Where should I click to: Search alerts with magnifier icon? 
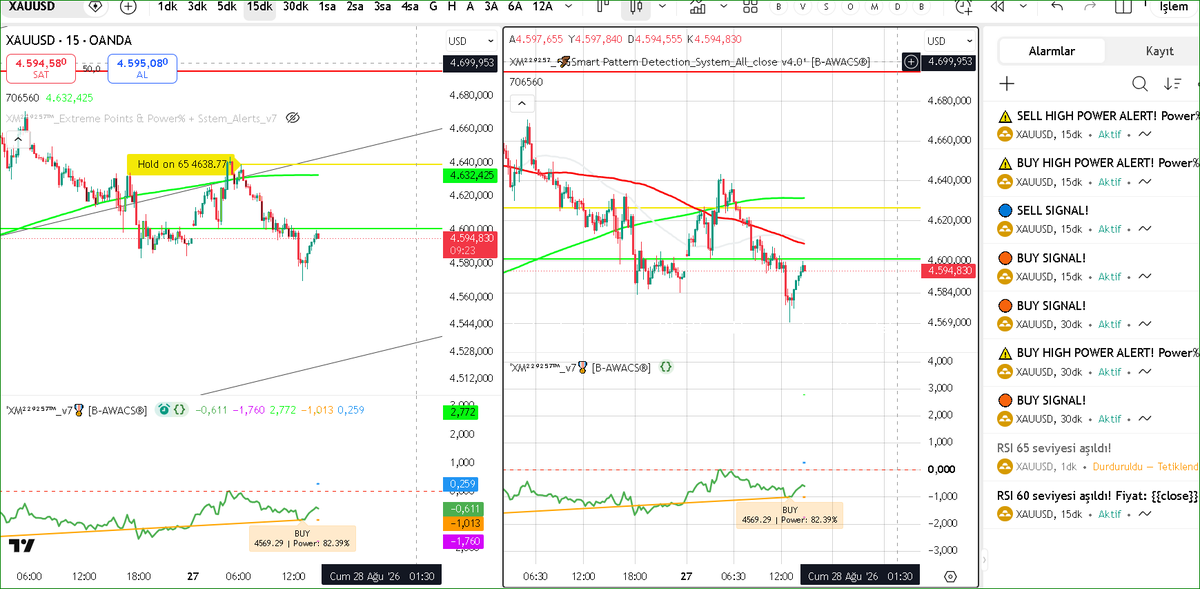1140,84
